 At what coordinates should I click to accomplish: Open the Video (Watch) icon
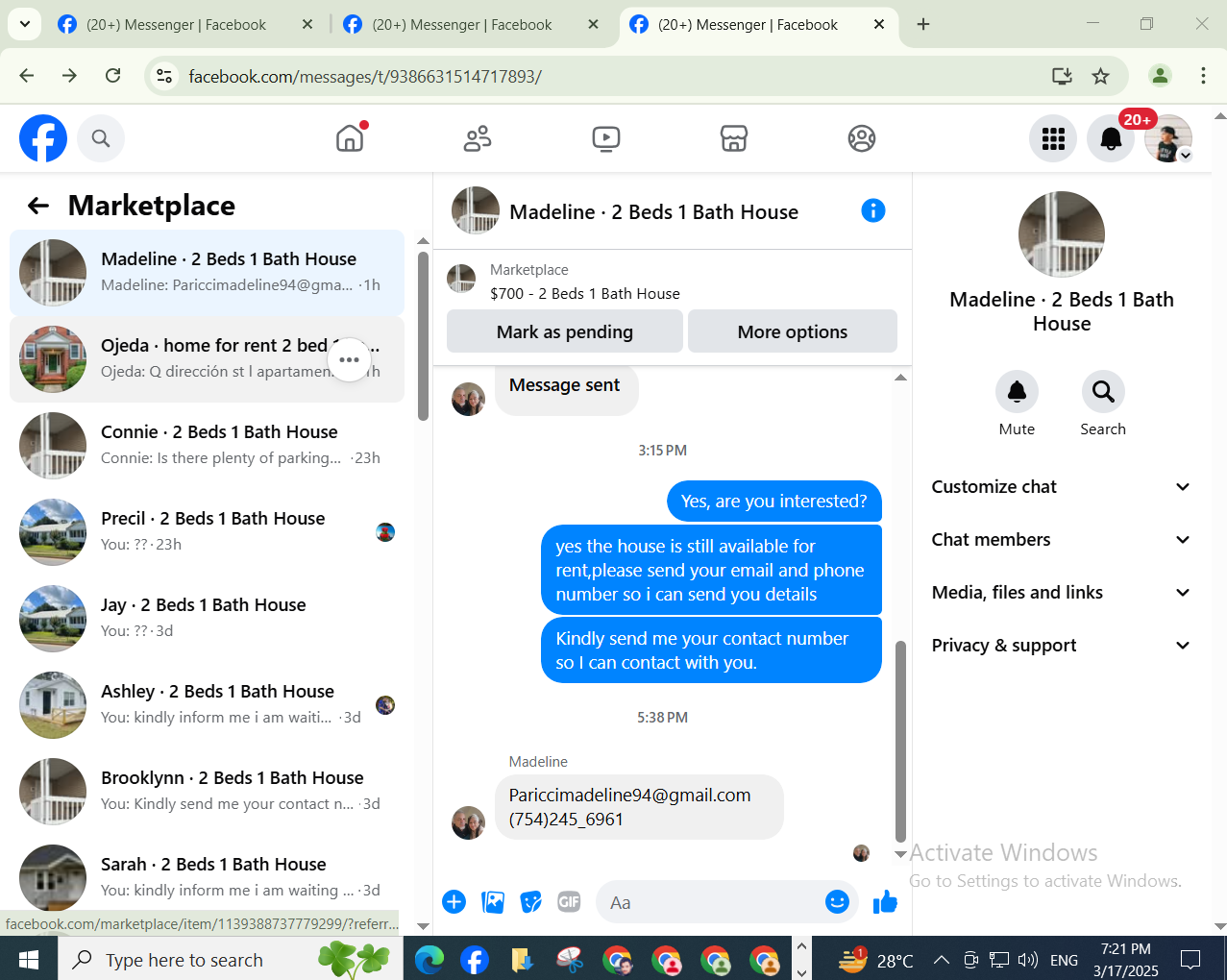(x=606, y=138)
